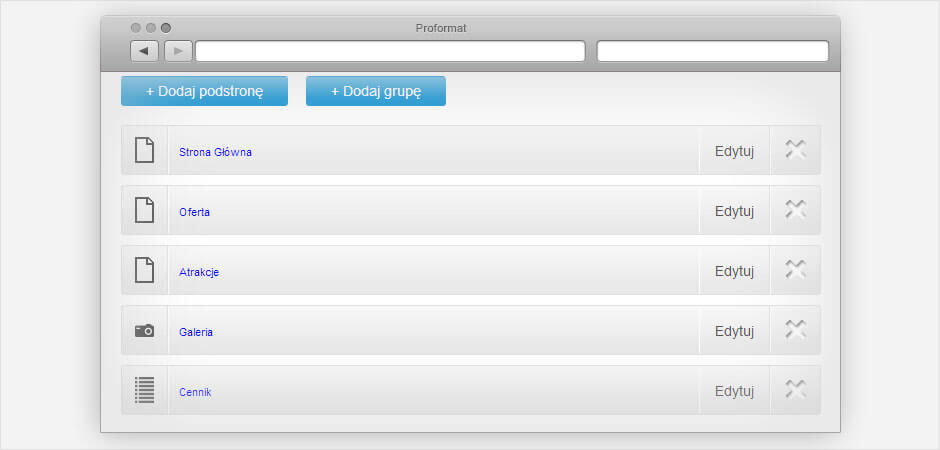940x450 pixels.
Task: Edit the Oferta page via Edytuj
Action: [x=734, y=211]
